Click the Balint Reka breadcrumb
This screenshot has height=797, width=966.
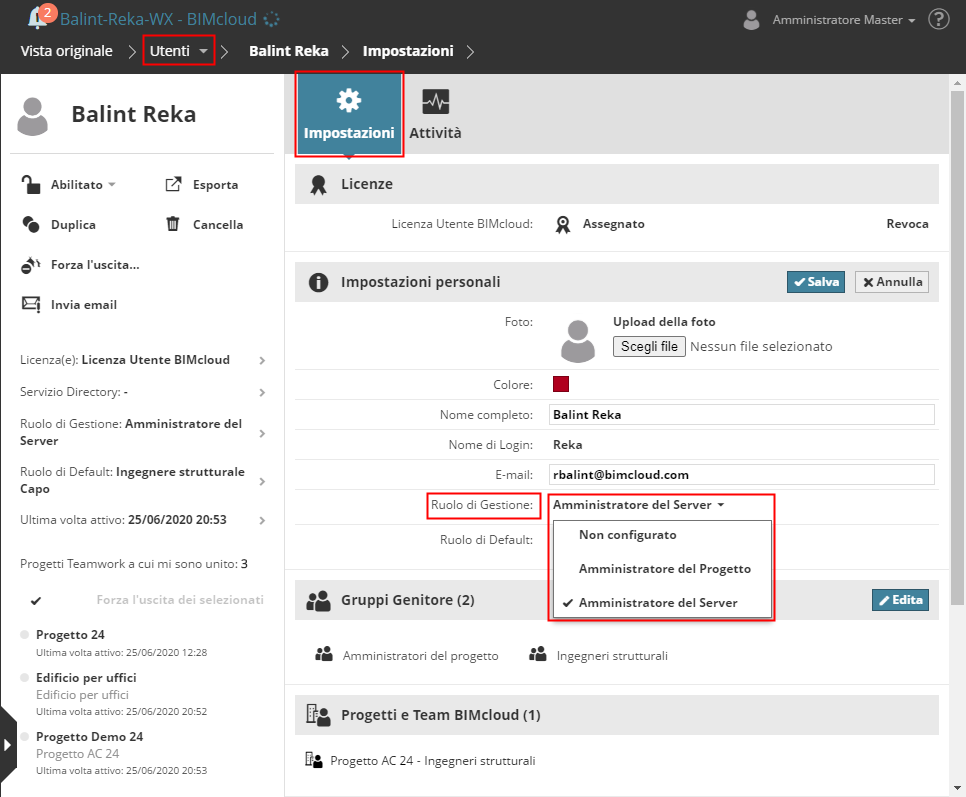point(288,51)
